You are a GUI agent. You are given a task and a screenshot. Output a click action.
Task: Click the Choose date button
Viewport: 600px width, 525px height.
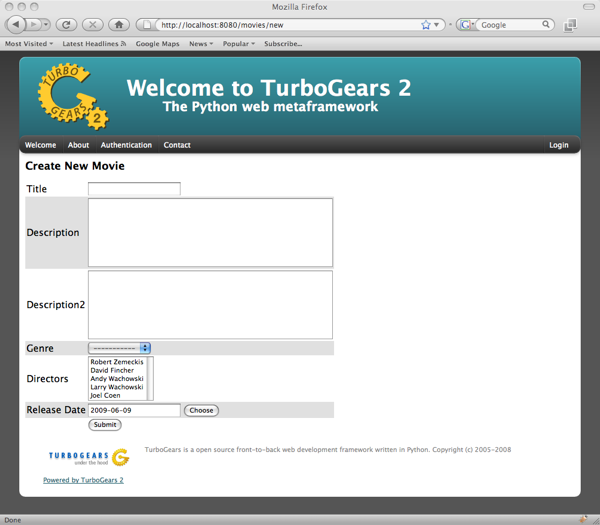coord(201,410)
